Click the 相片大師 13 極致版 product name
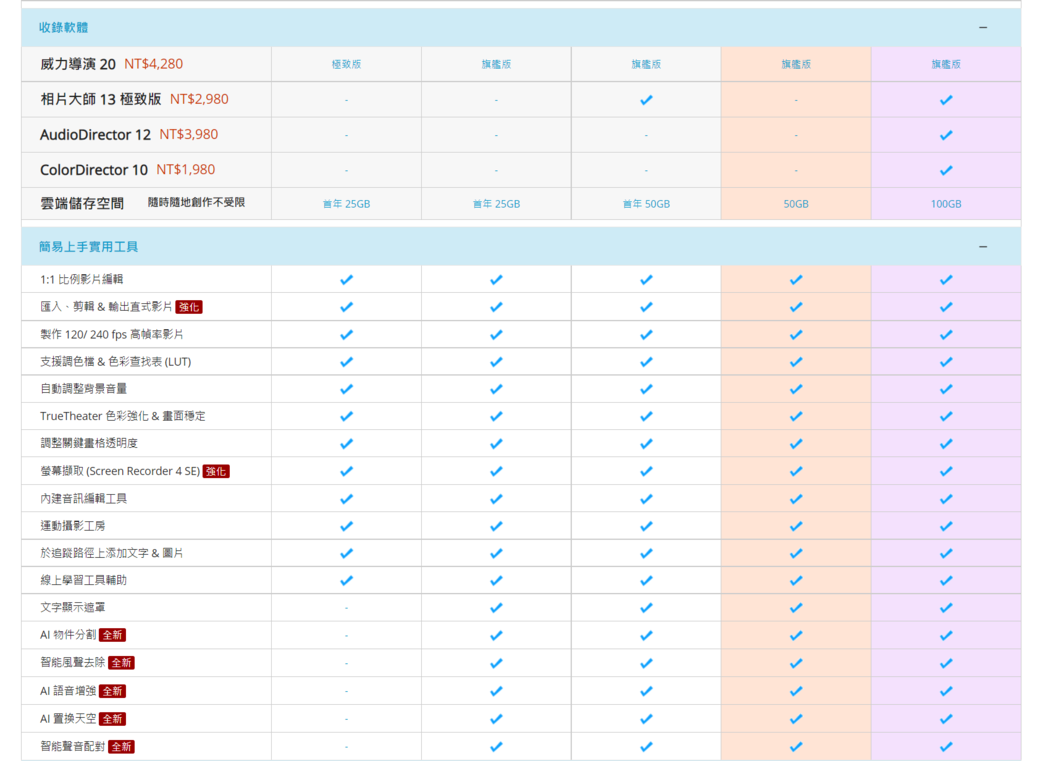 point(101,100)
